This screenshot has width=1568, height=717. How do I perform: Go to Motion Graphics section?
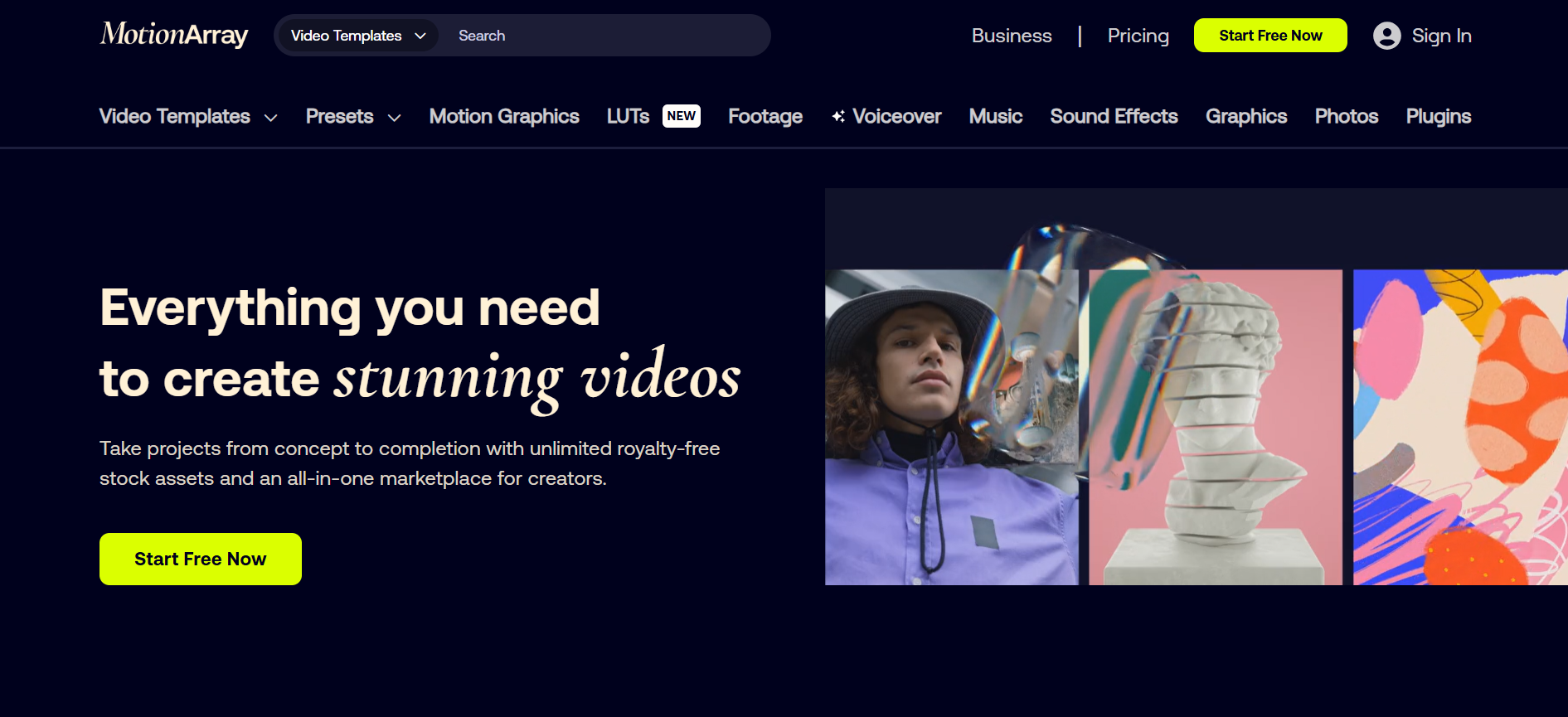504,116
